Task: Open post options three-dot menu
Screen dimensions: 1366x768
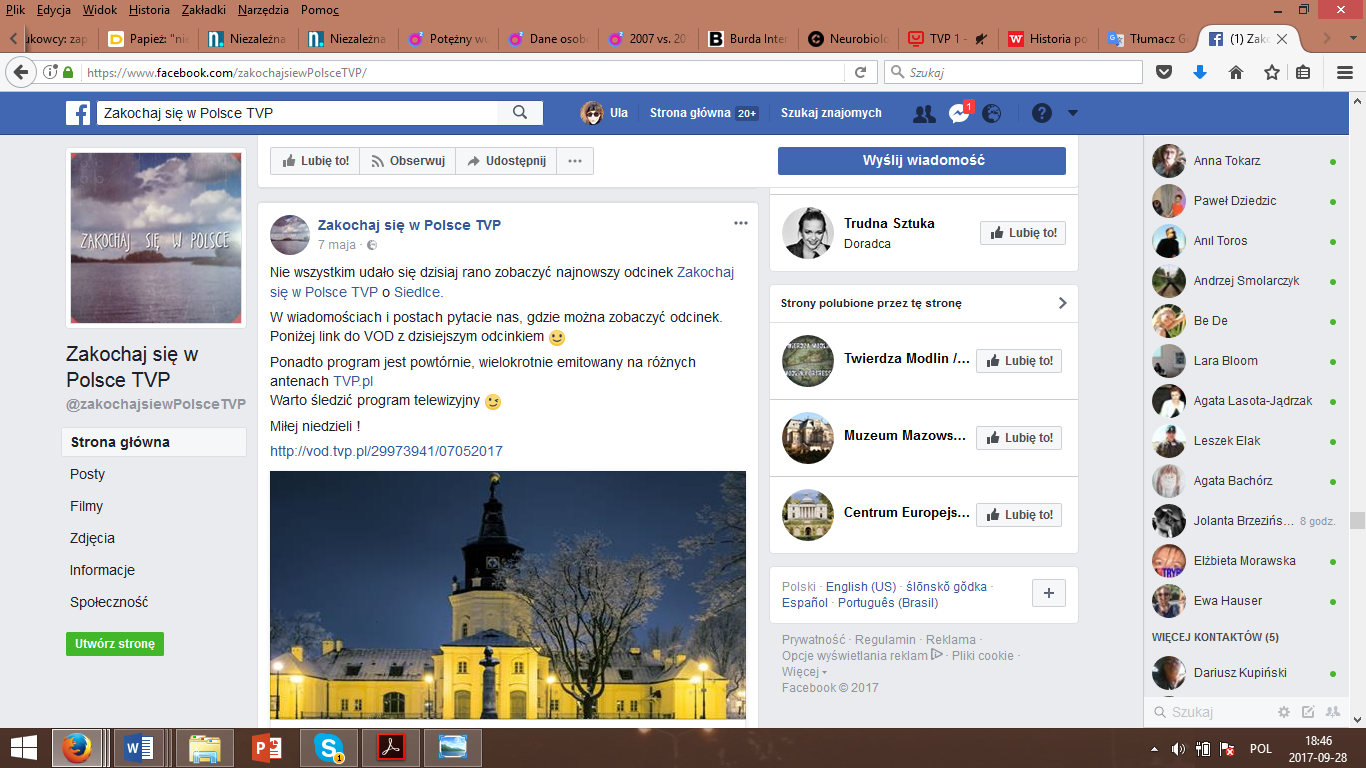Action: pyautogui.click(x=741, y=223)
